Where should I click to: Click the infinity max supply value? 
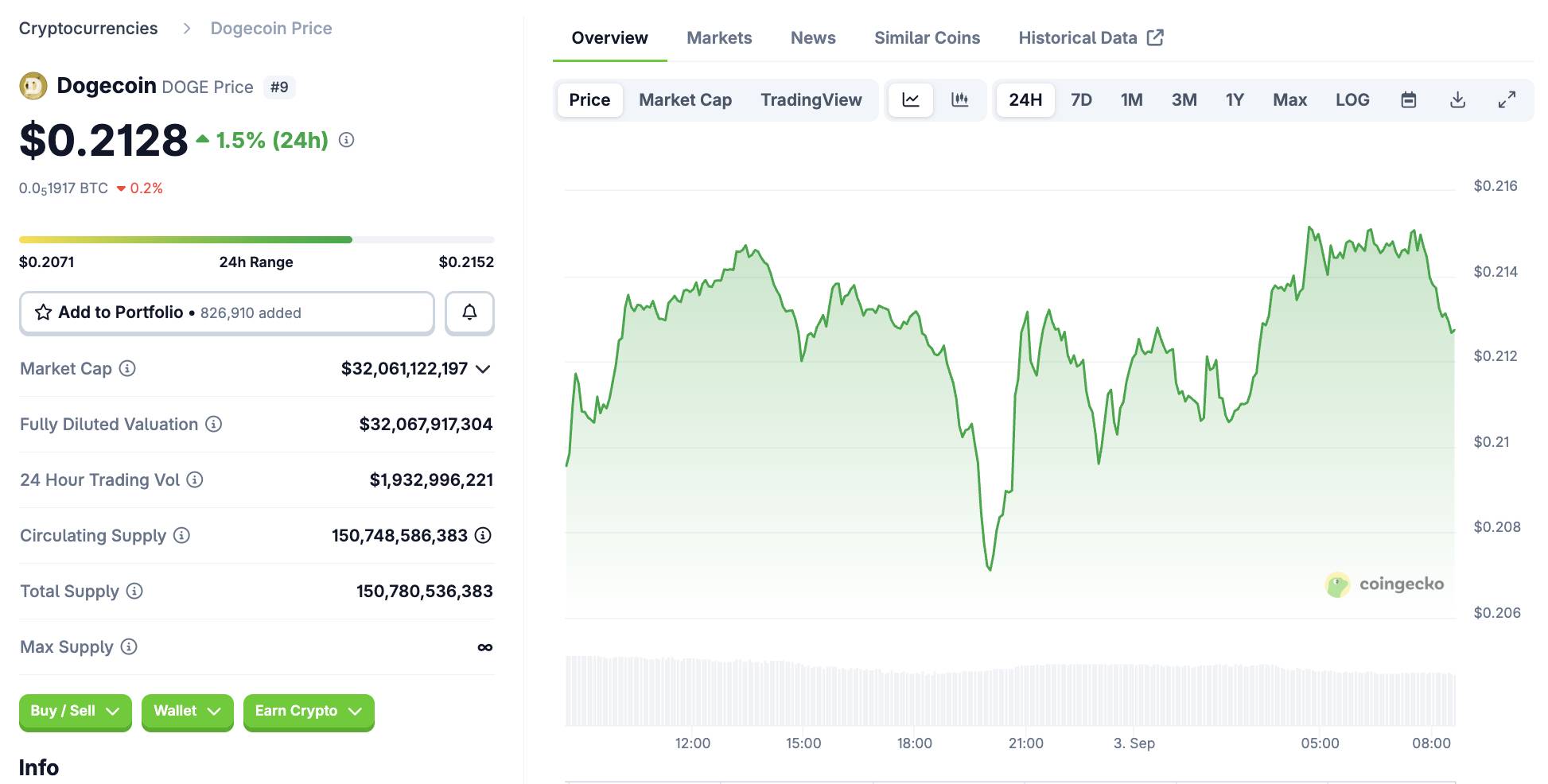pyautogui.click(x=484, y=647)
